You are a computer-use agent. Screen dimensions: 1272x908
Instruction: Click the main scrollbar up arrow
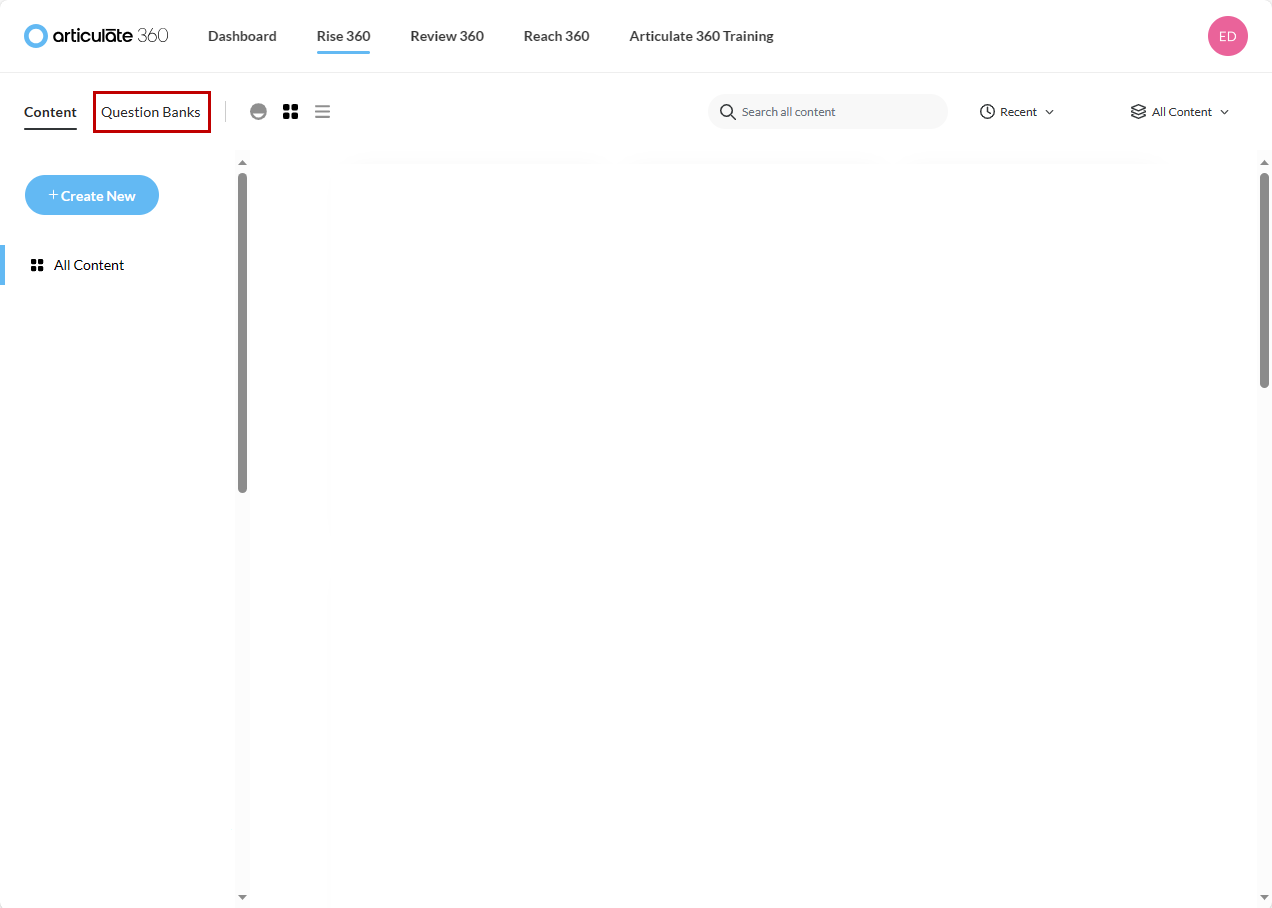pyautogui.click(x=1264, y=162)
